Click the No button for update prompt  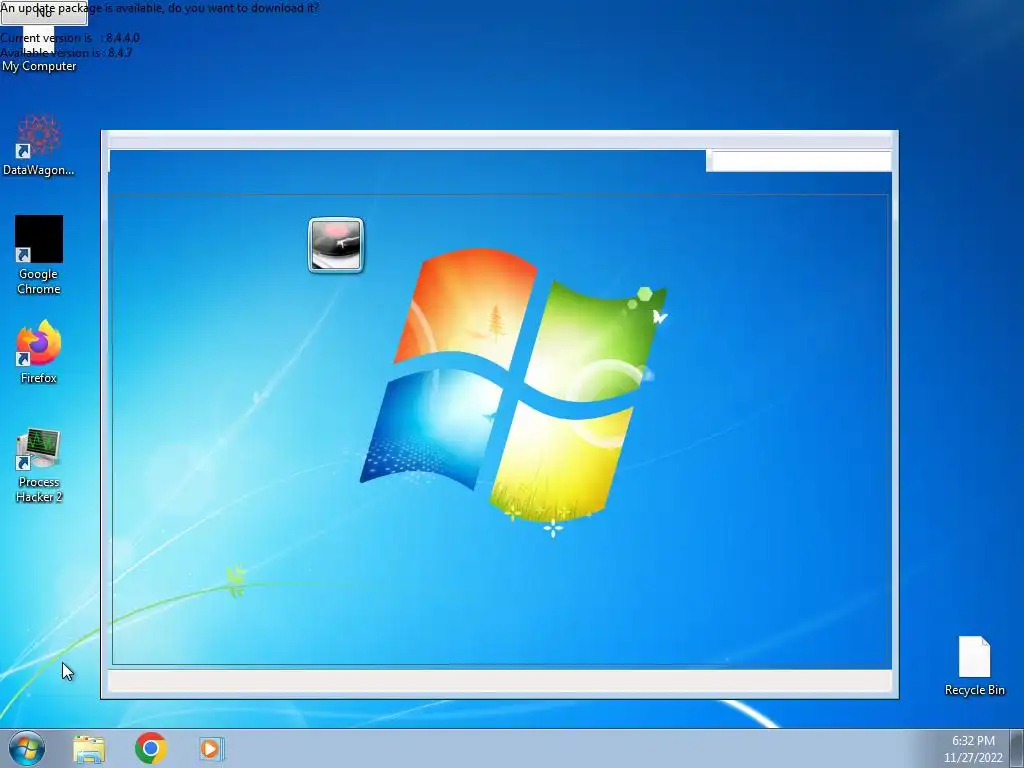(x=44, y=13)
